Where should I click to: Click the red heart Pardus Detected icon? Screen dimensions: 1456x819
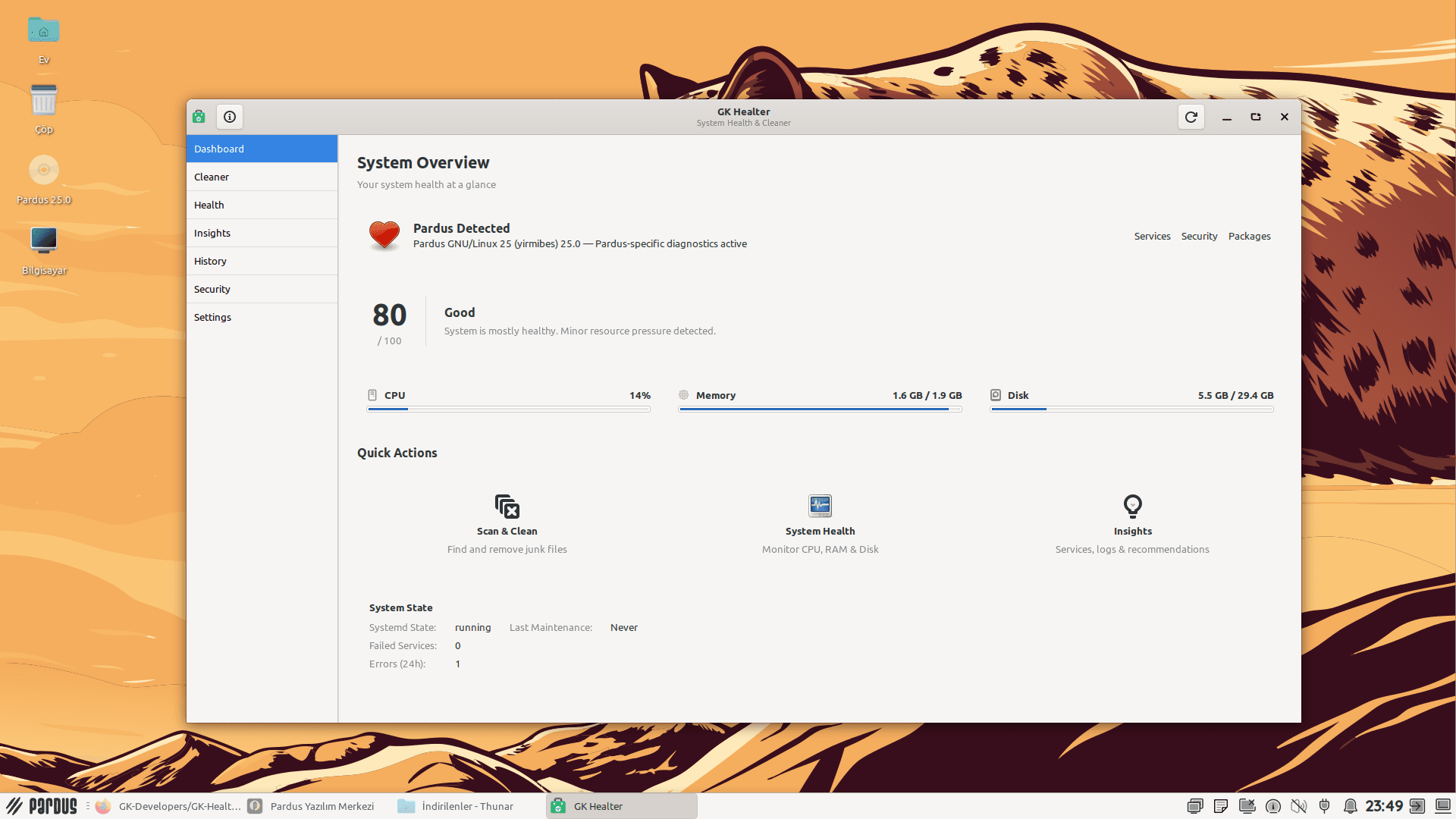384,236
